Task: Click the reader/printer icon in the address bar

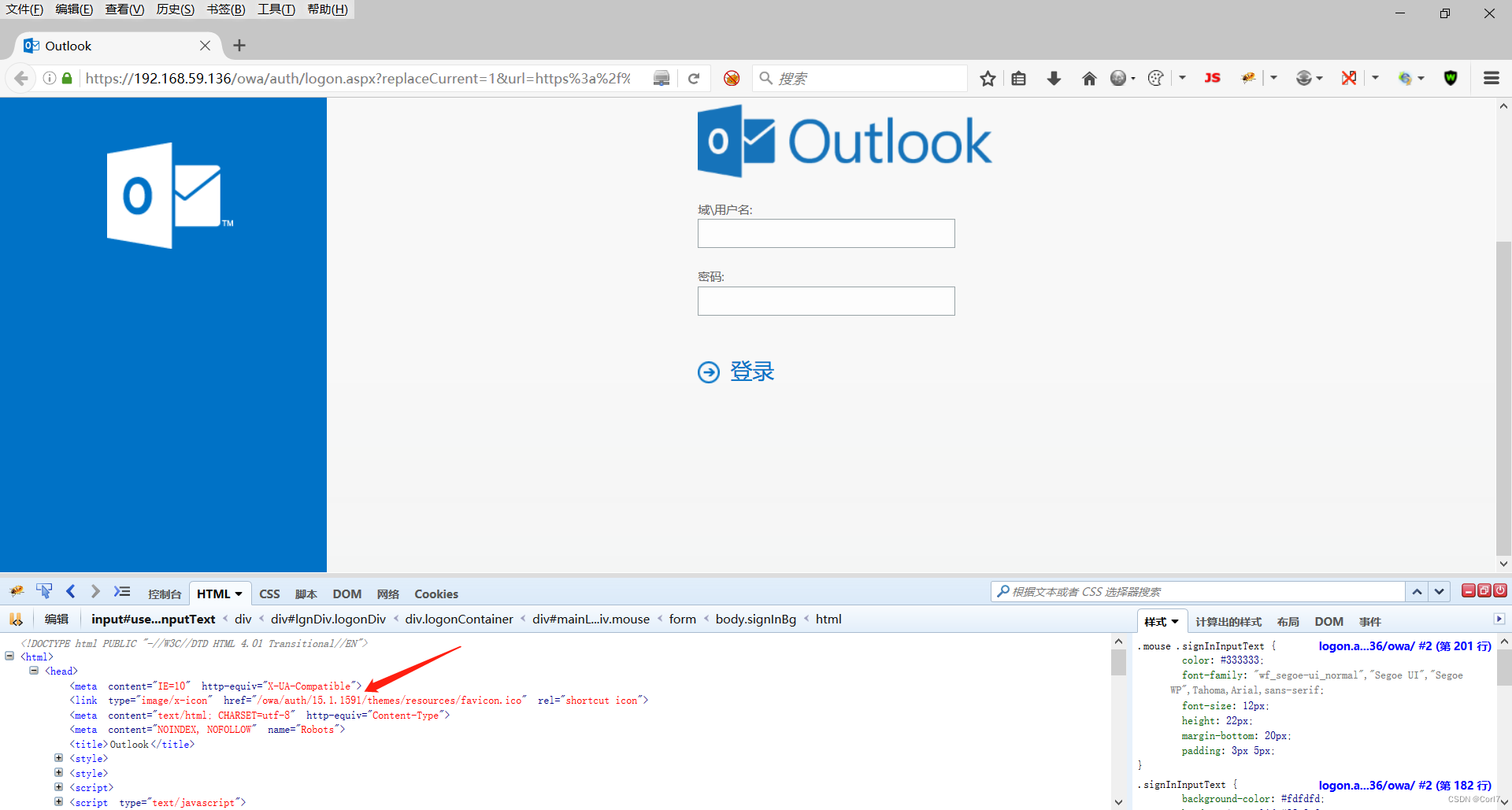Action: pyautogui.click(x=661, y=79)
